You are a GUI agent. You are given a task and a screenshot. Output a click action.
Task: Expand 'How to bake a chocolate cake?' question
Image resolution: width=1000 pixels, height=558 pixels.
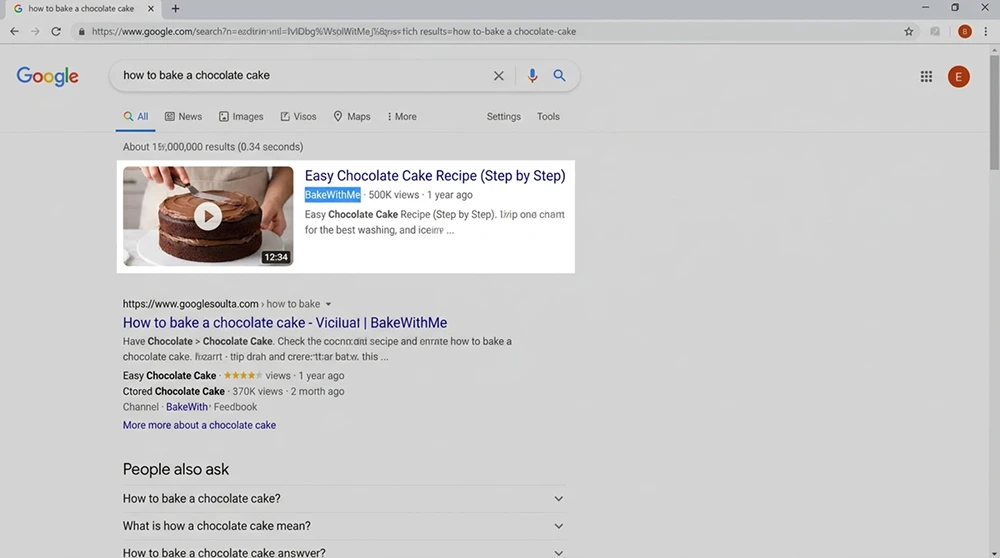[x=344, y=499]
